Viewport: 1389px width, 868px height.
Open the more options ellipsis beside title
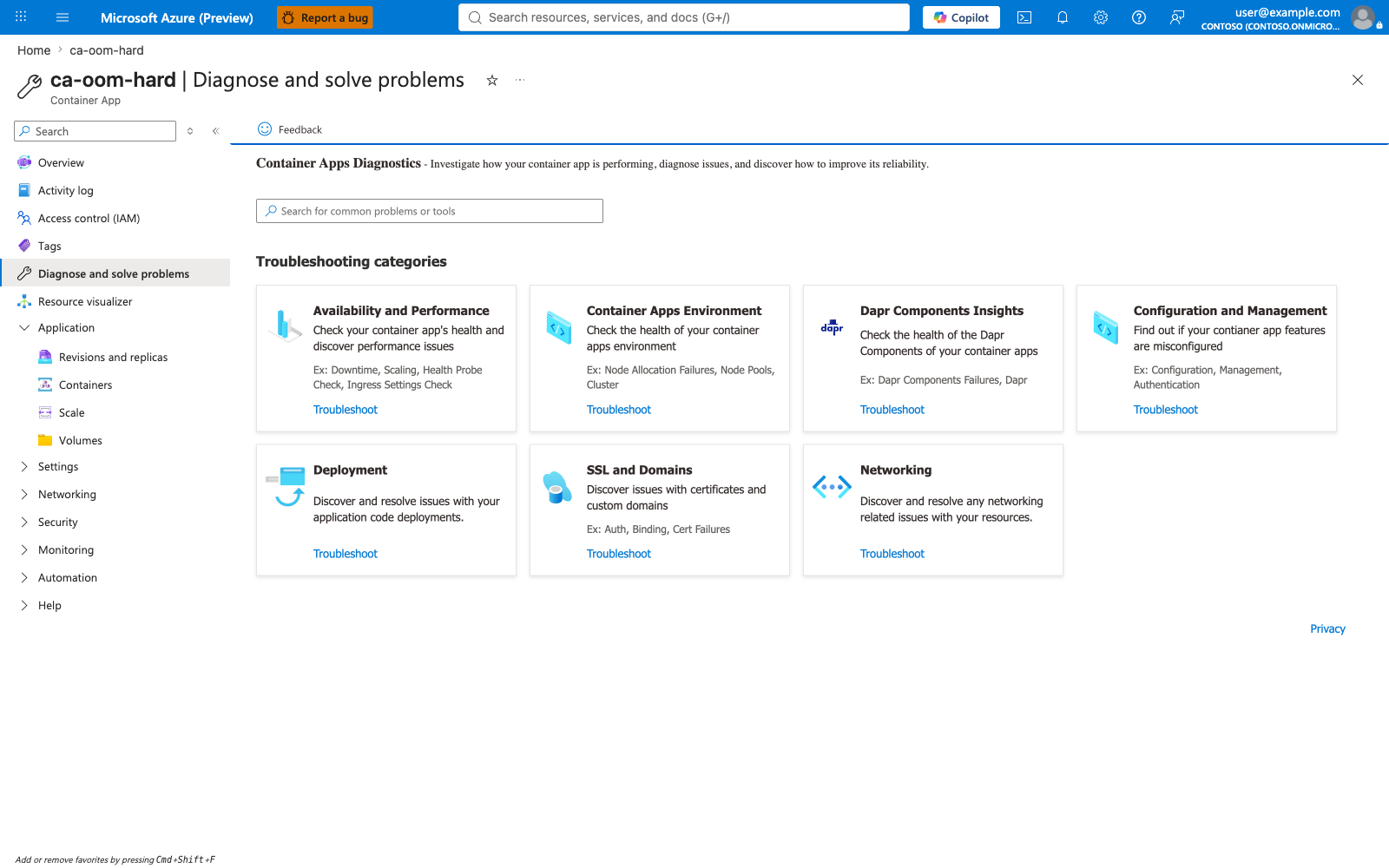point(520,80)
